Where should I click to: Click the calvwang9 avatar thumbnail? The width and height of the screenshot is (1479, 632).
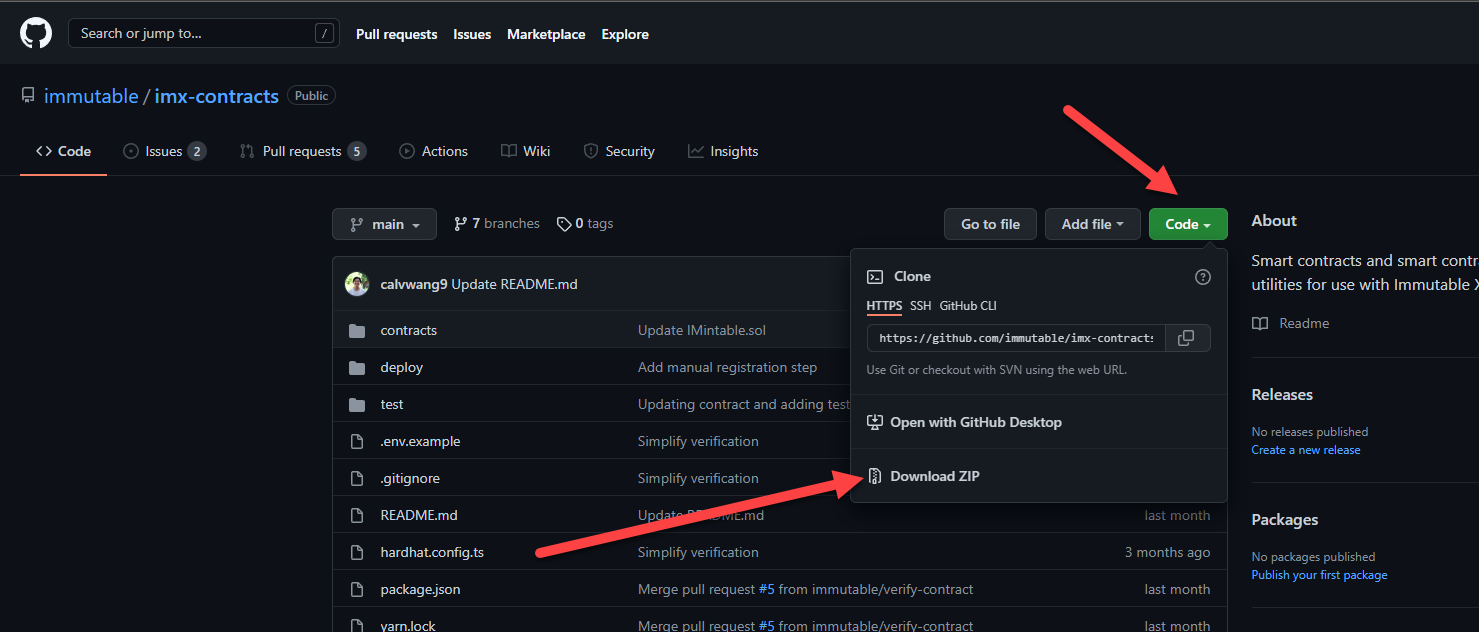[x=357, y=284]
